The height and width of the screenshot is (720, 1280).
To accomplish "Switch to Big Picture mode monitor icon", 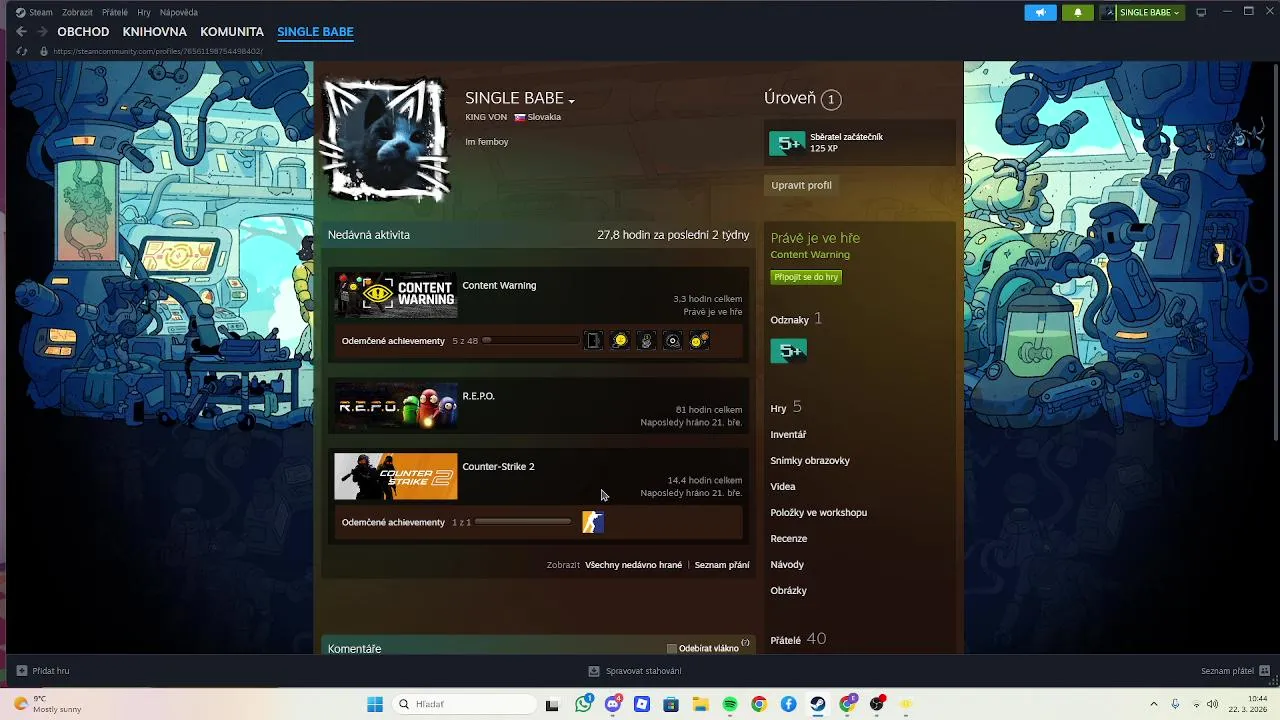I will pyautogui.click(x=1201, y=12).
